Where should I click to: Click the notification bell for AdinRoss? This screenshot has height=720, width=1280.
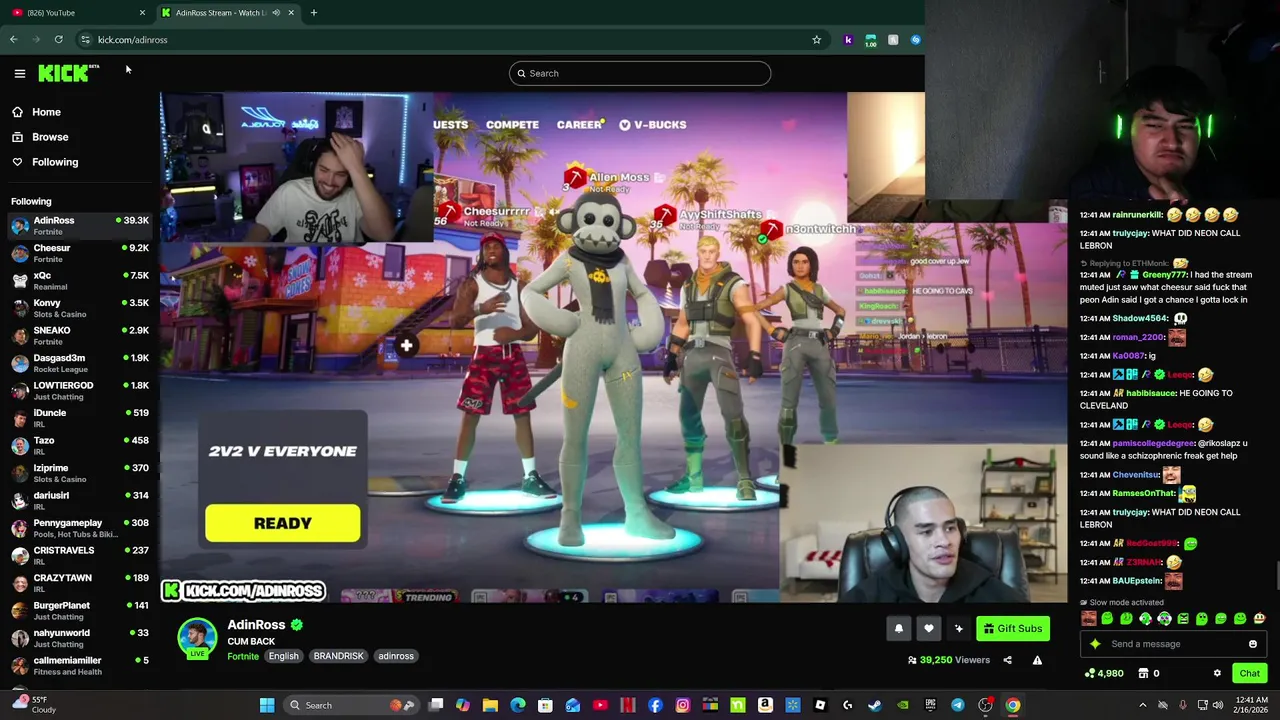click(898, 629)
